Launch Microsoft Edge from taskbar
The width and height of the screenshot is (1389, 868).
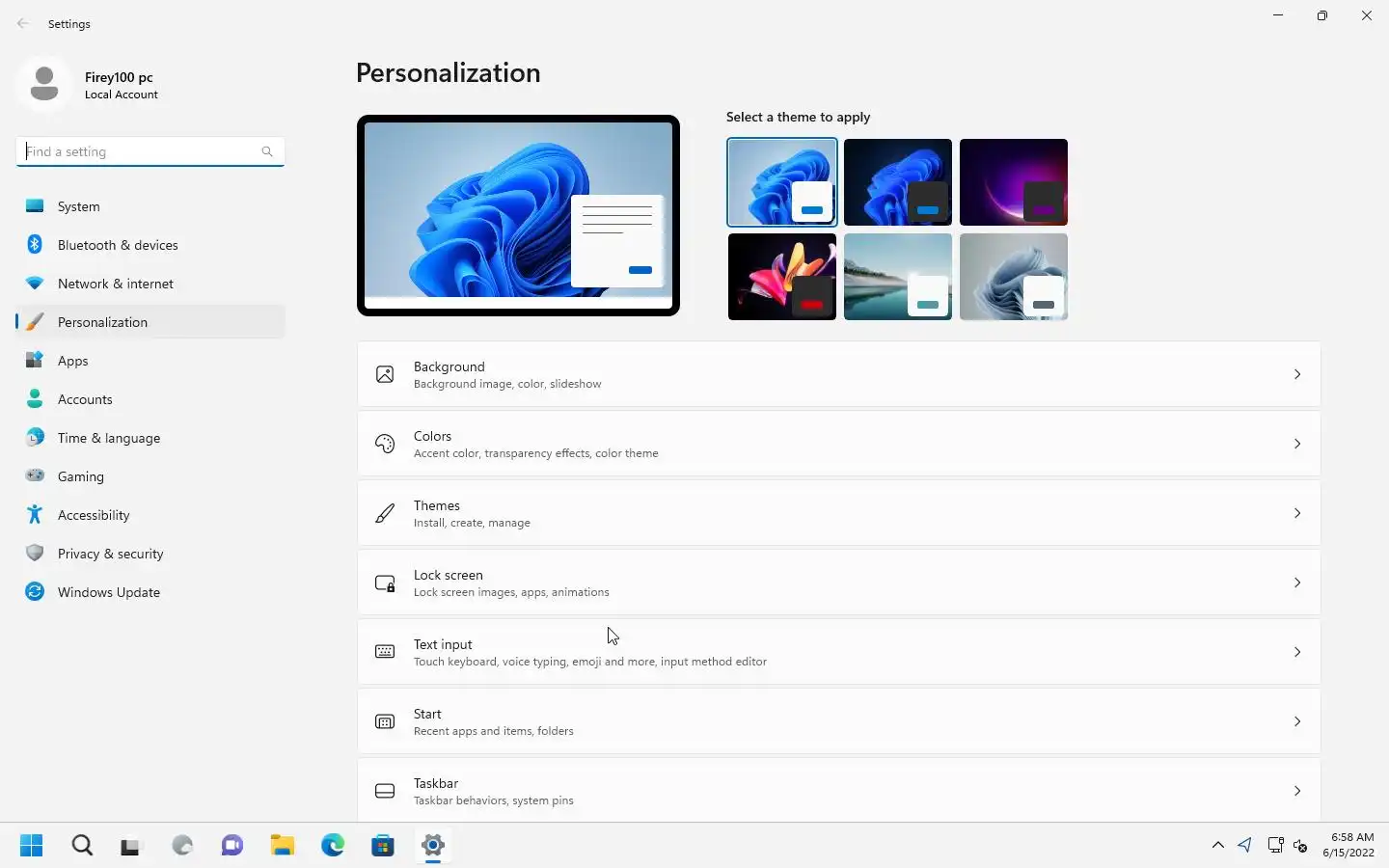[333, 846]
